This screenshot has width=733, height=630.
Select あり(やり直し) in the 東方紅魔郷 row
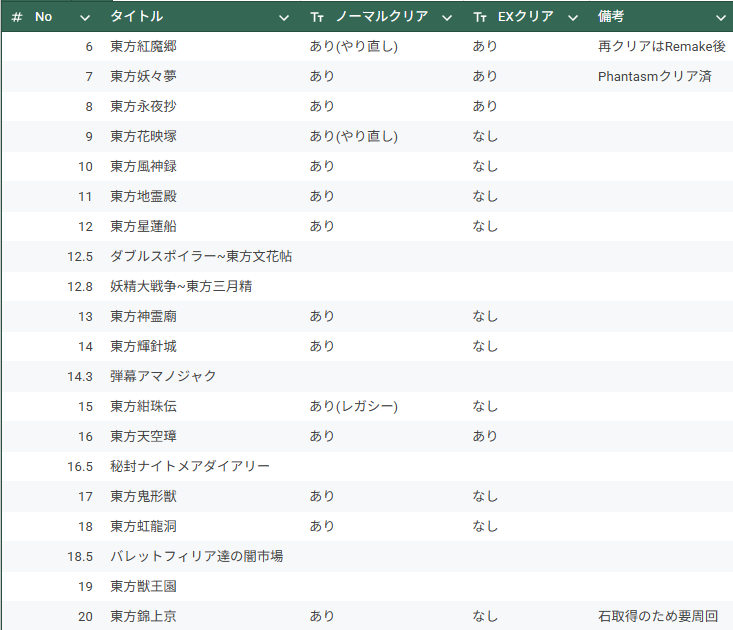pyautogui.click(x=353, y=46)
